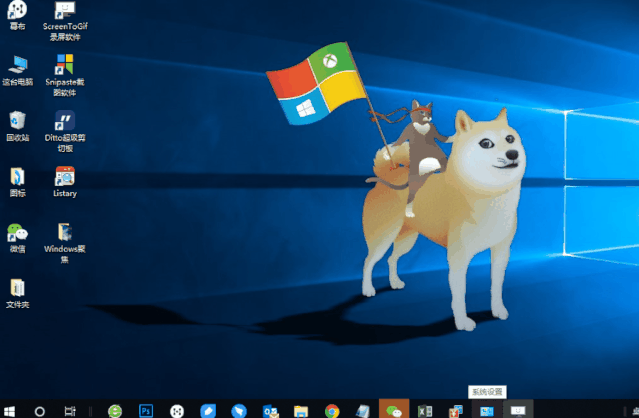This screenshot has height=418, width=639.
Task: Open the notepad-style app in the taskbar
Action: (x=363, y=411)
